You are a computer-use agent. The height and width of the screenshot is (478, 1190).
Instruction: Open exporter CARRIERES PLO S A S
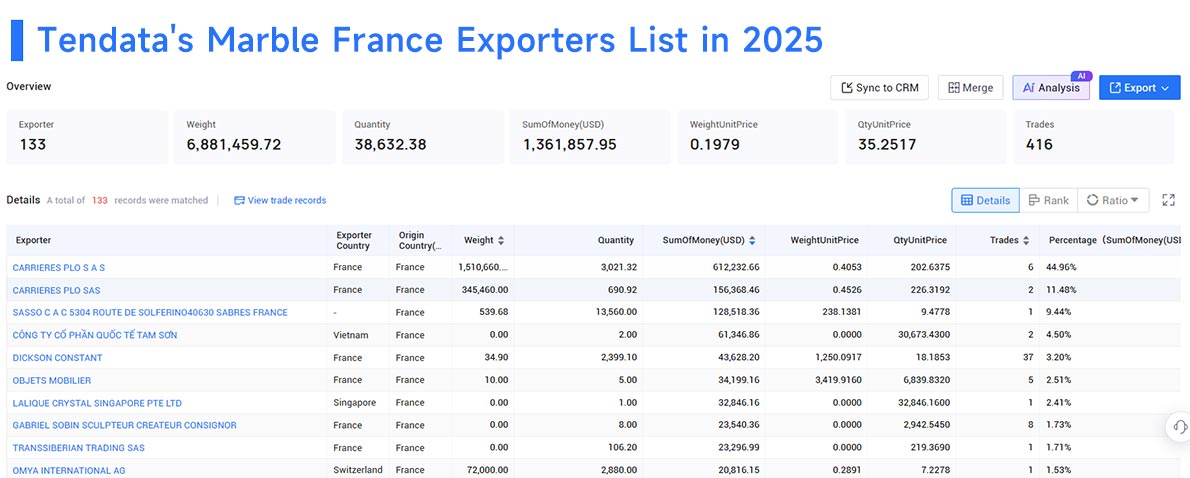point(58,268)
